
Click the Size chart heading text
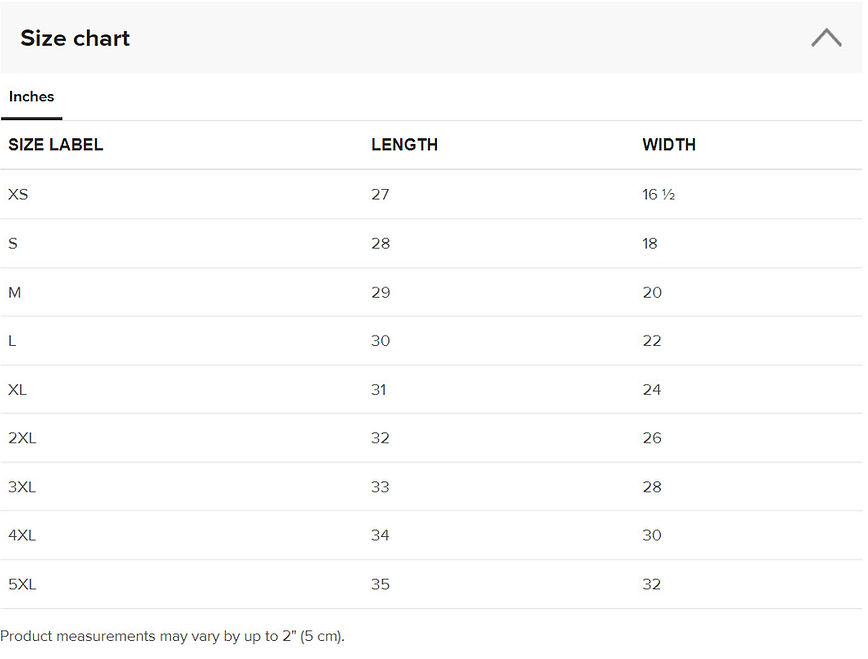point(75,38)
